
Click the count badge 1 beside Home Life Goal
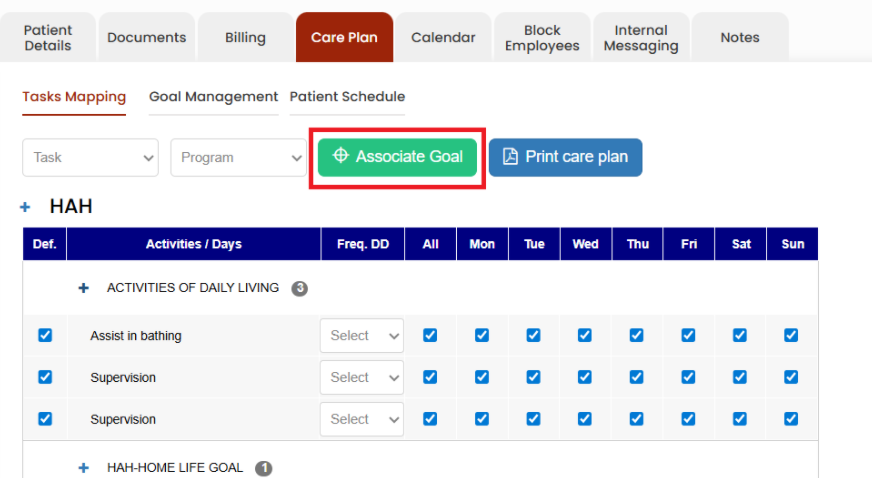(x=264, y=469)
